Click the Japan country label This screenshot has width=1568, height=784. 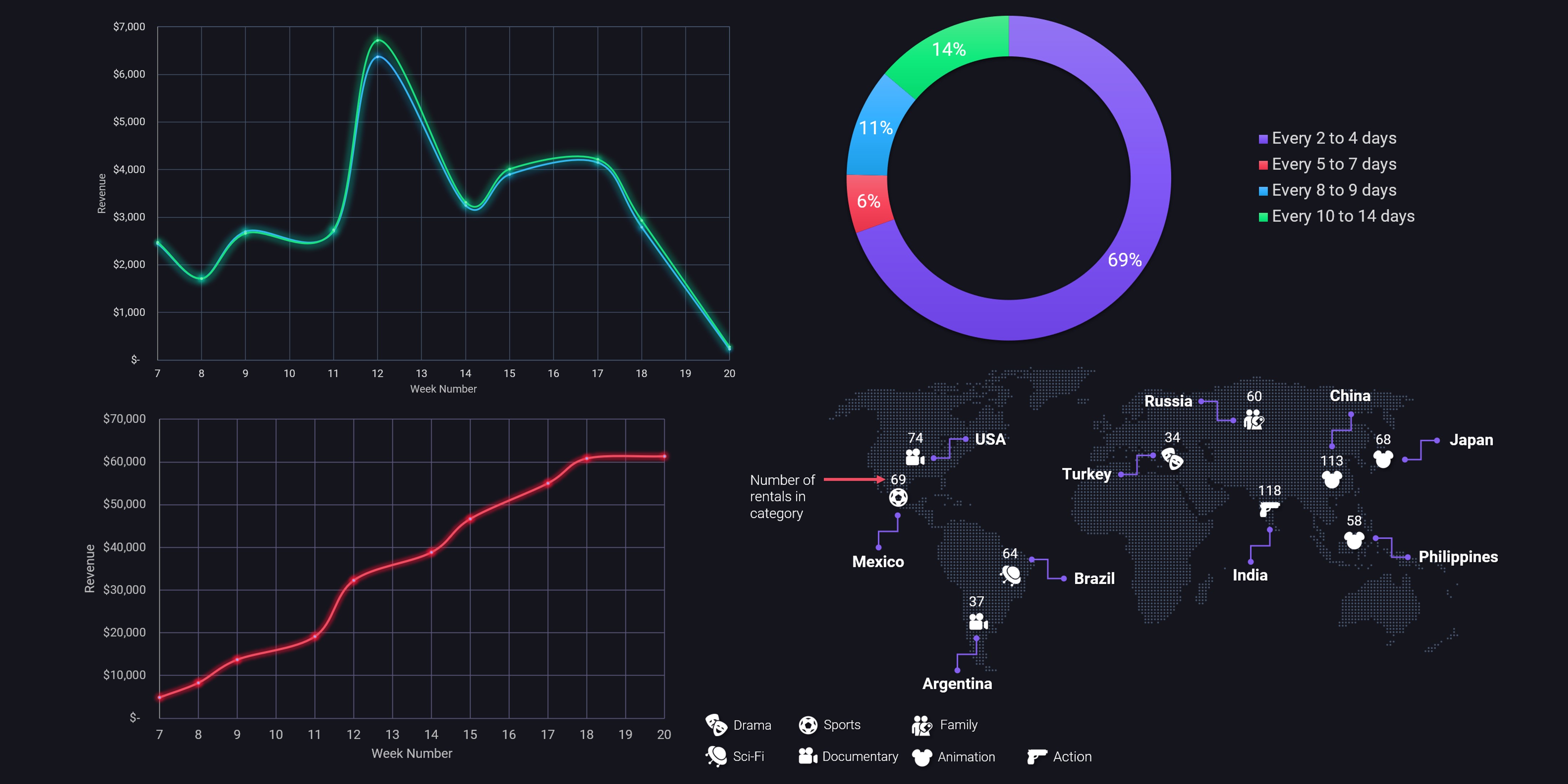click(x=1471, y=440)
